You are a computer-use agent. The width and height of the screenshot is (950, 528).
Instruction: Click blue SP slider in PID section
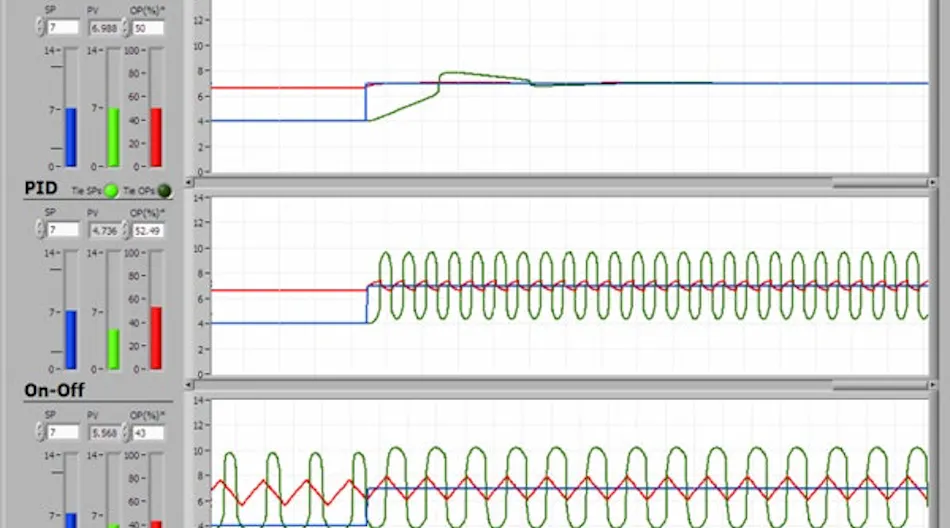[71, 310]
